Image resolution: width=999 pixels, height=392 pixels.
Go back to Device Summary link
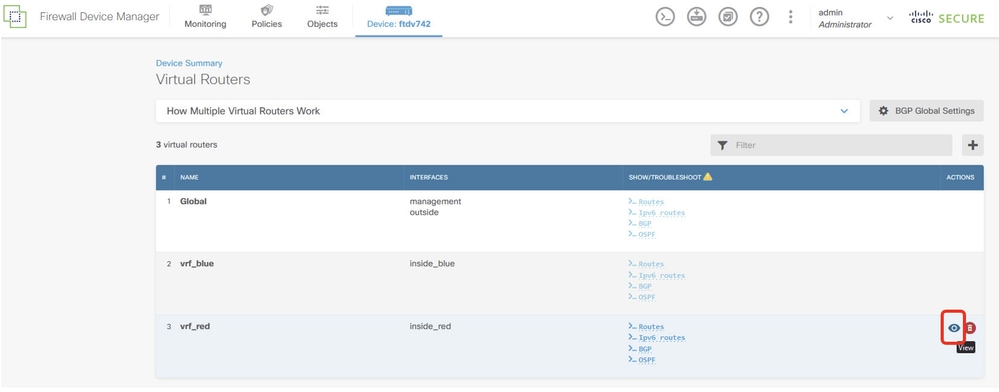coord(189,63)
